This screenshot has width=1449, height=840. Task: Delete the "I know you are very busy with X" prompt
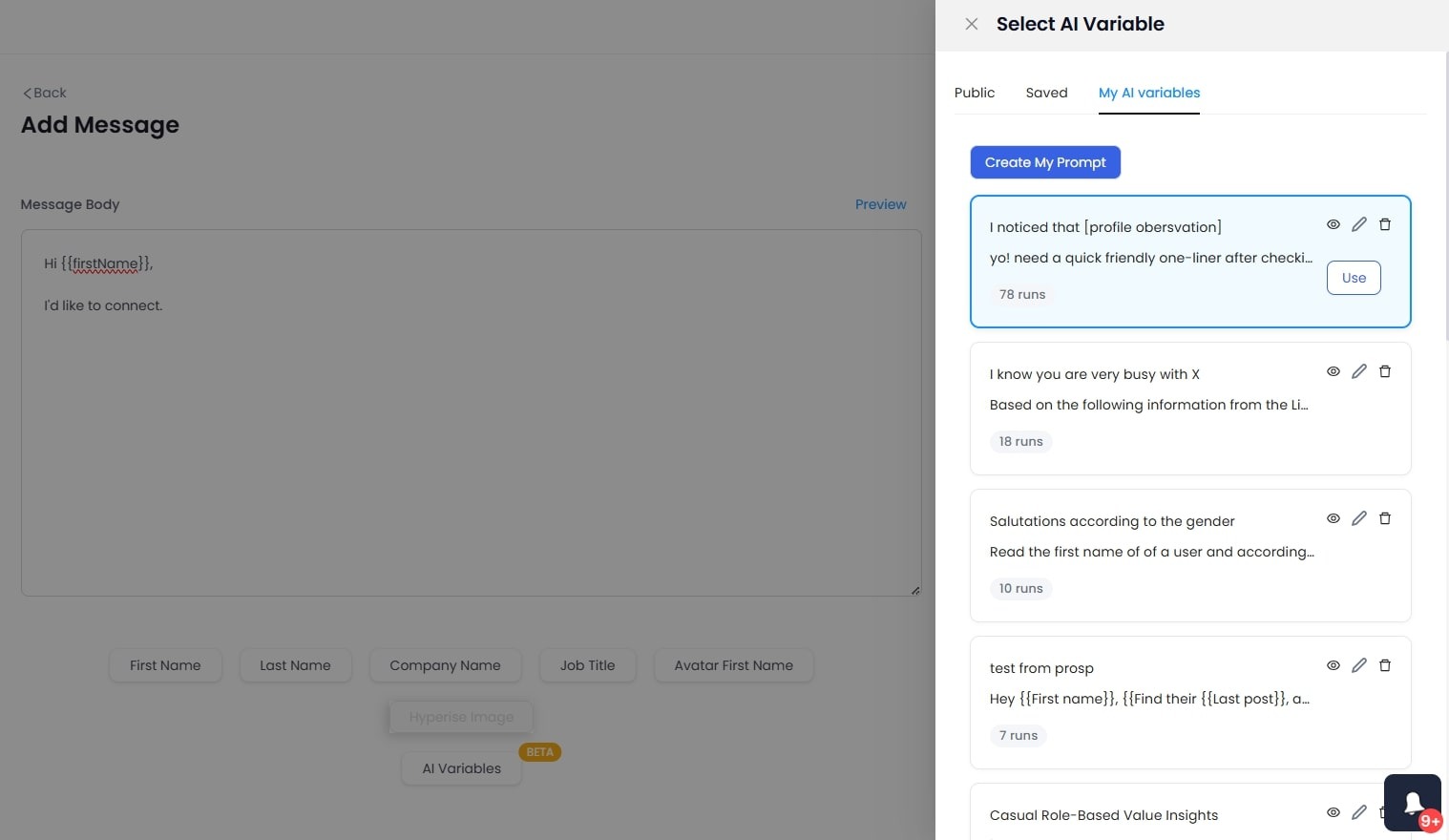click(x=1385, y=371)
